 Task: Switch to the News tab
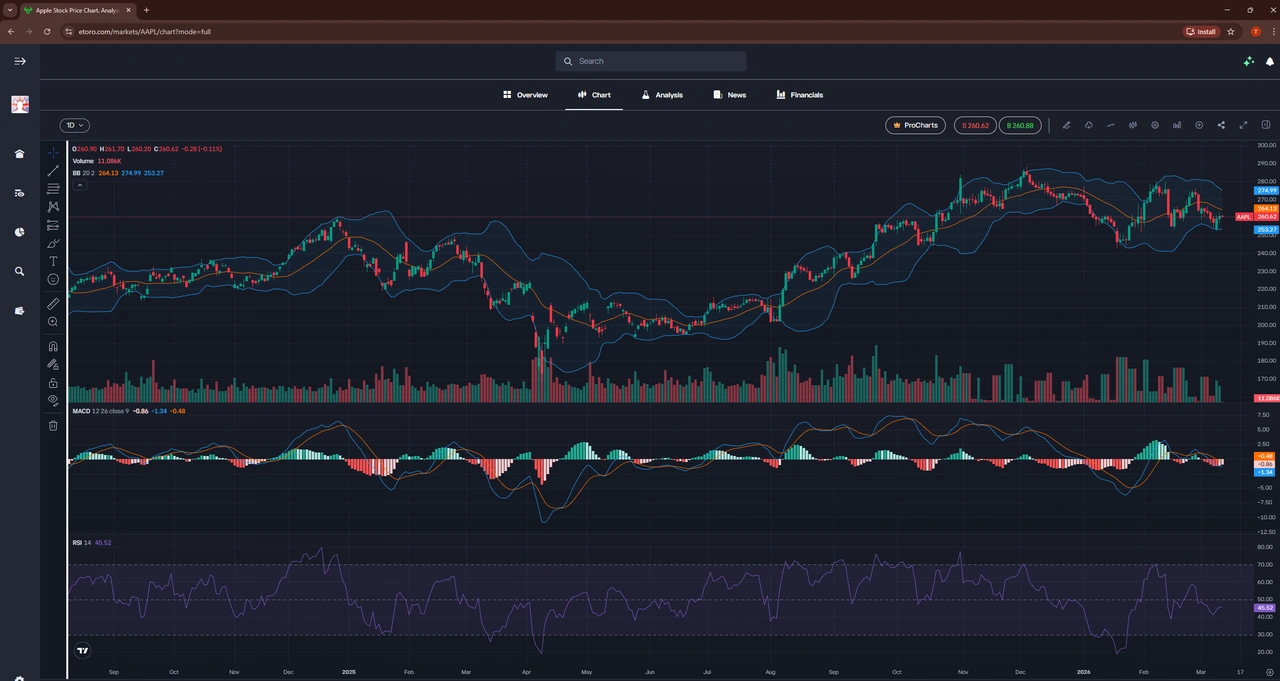pos(730,95)
